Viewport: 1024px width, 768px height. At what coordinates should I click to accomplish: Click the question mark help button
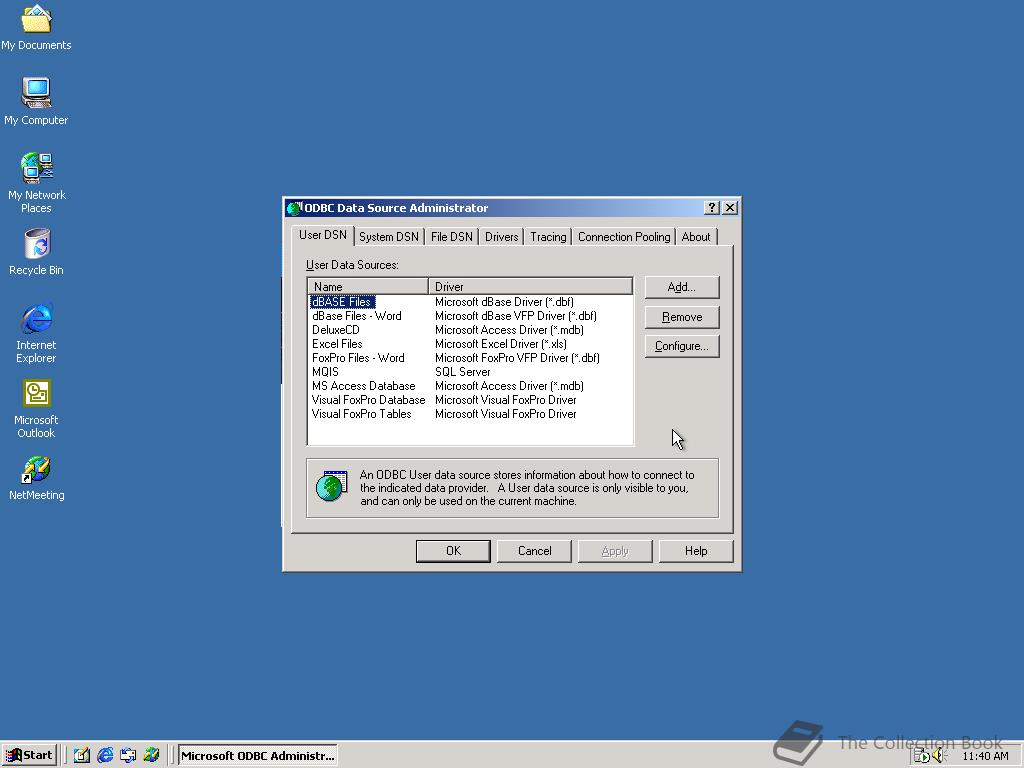(712, 208)
